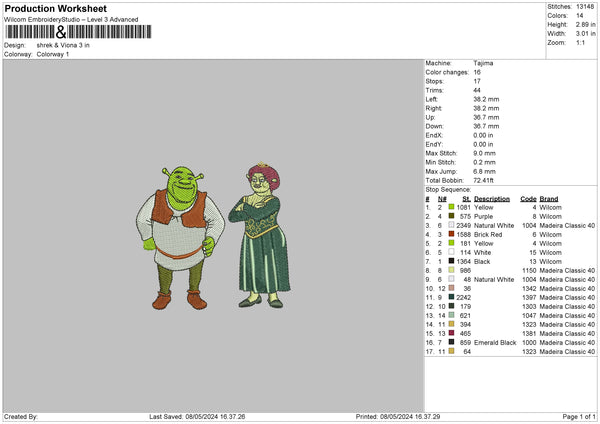Select the Tajima machine value
Viewport: 600px width, 424px height.
coord(483,63)
